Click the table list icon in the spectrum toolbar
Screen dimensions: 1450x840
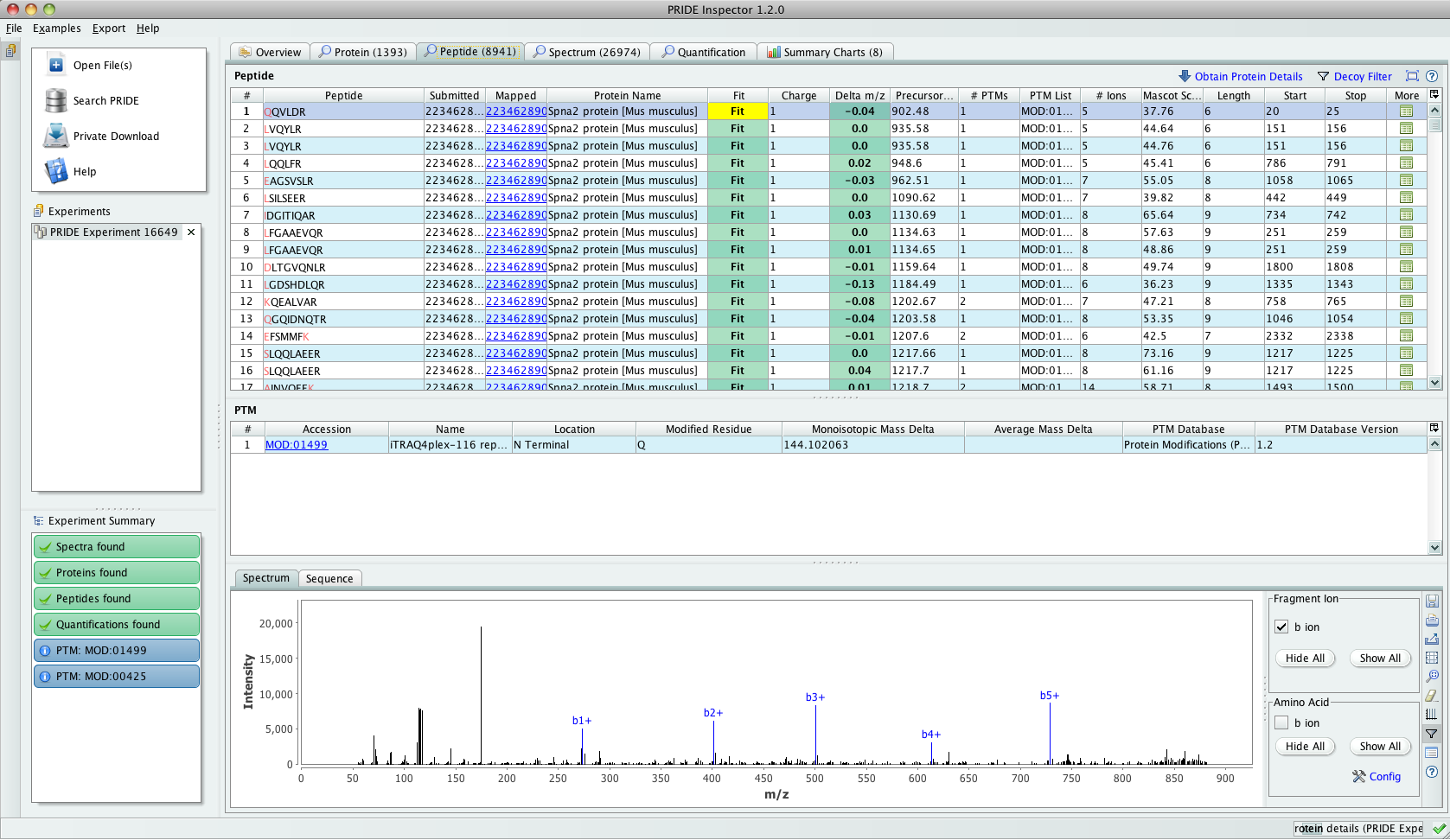(x=1432, y=753)
